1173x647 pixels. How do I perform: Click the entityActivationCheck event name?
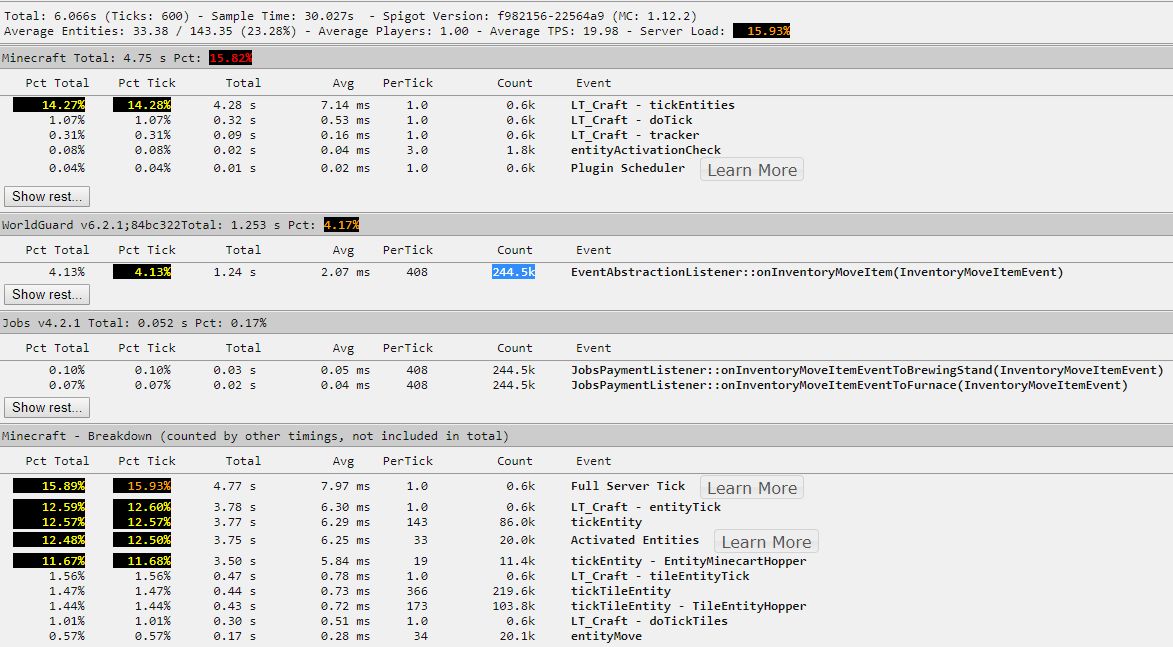coord(645,150)
